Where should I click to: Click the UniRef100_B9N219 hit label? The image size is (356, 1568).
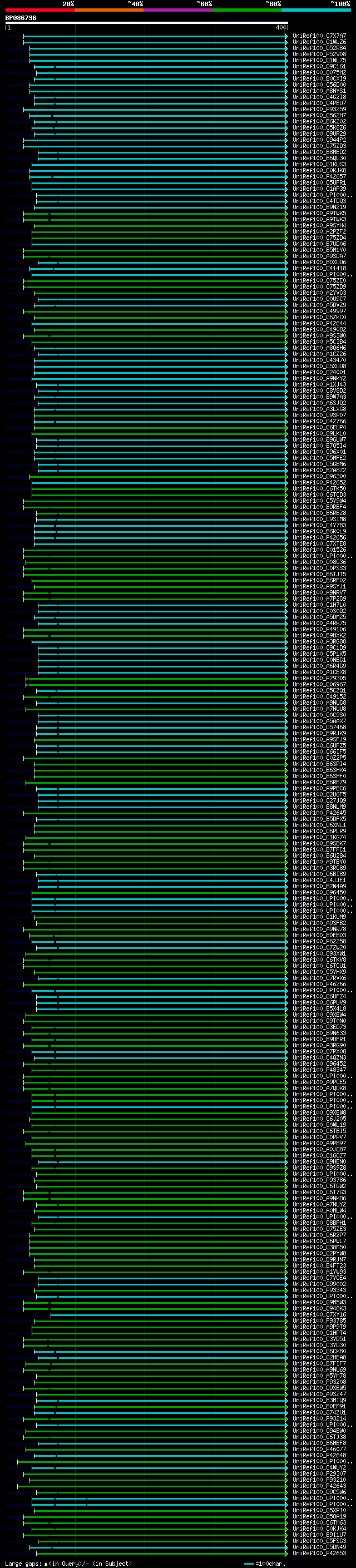(319, 207)
